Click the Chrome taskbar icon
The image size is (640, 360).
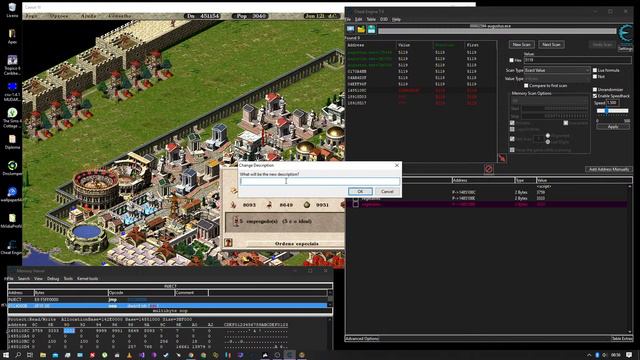191,355
